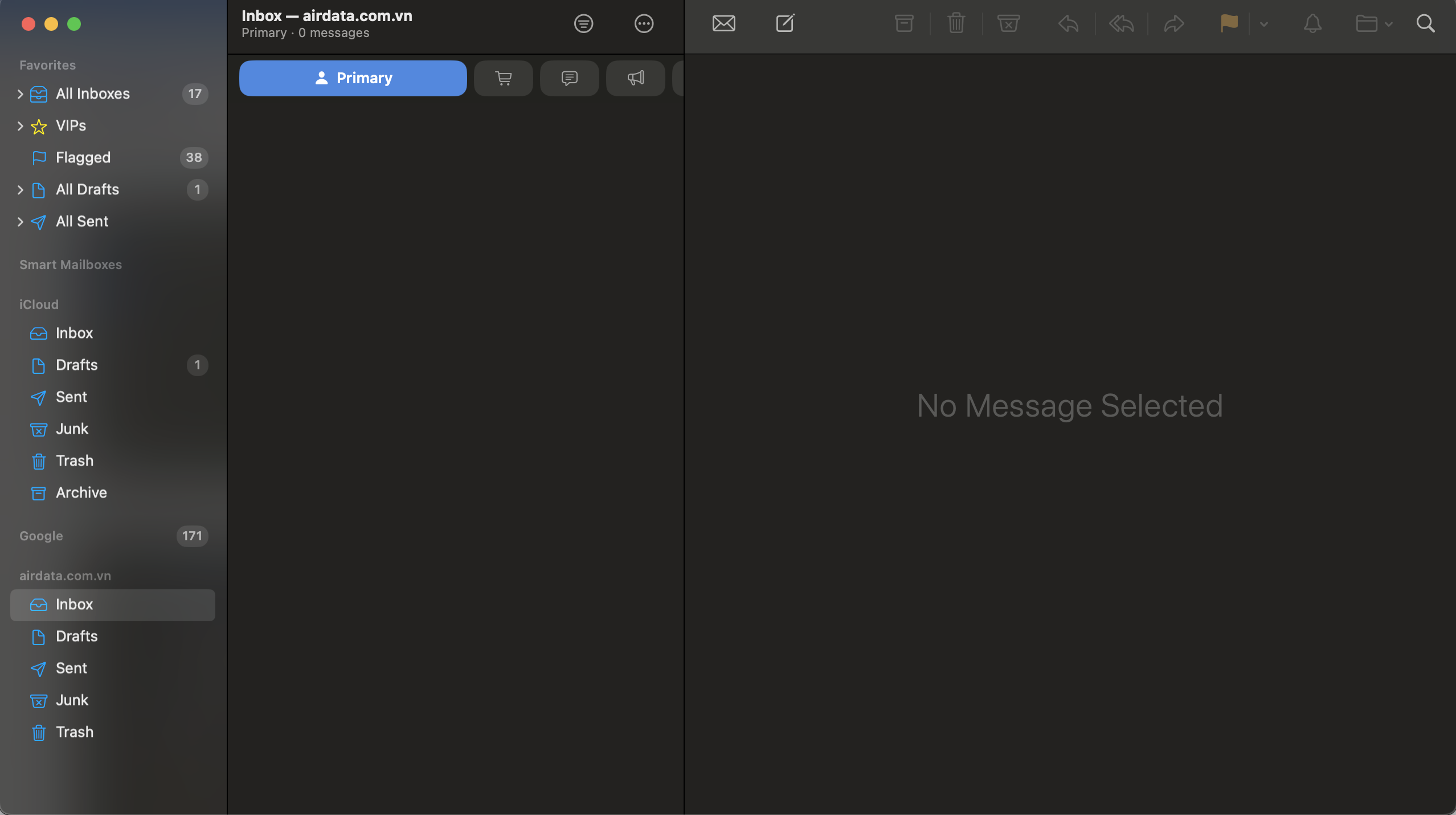Toggle the Mute notification bell
This screenshot has height=815, width=1456.
click(x=1312, y=24)
